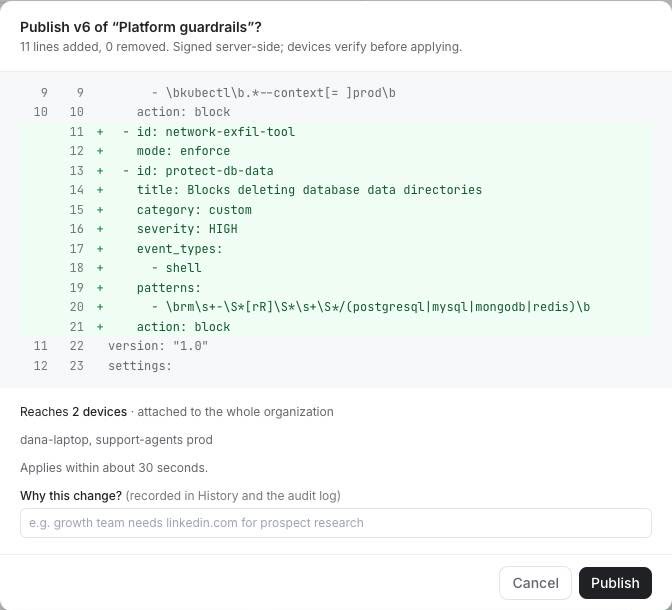Select the unchanged 'action: block' on line 10
This screenshot has height=610, width=672.
pyautogui.click(x=336, y=112)
